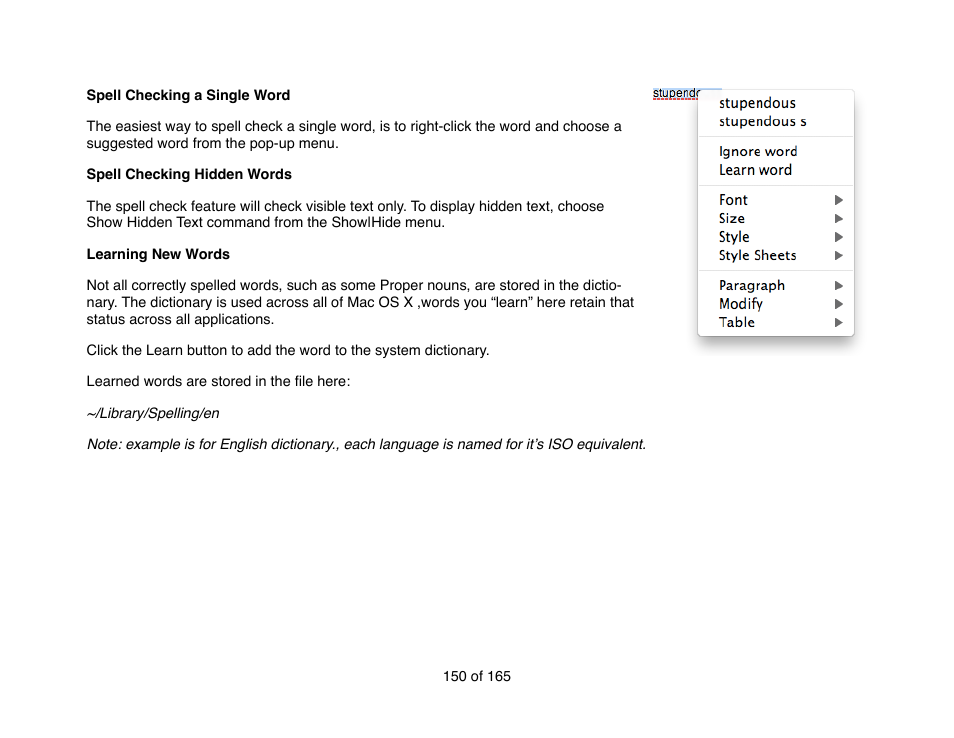Click the italic note starting 'Note: example is for English'
The image size is (954, 738).
[366, 445]
